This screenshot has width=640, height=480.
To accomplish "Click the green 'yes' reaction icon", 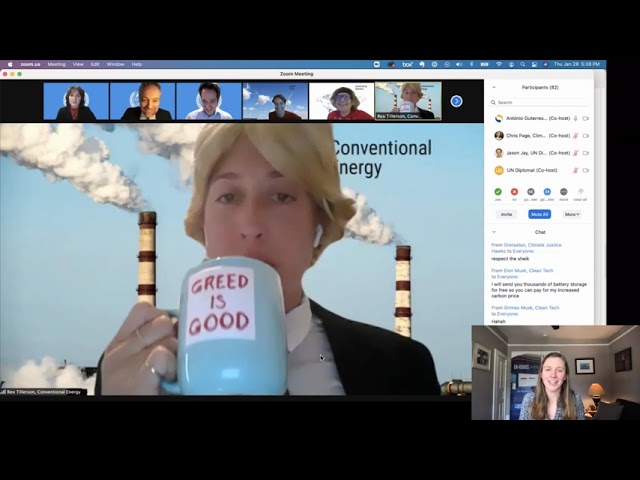I will click(x=498, y=192).
